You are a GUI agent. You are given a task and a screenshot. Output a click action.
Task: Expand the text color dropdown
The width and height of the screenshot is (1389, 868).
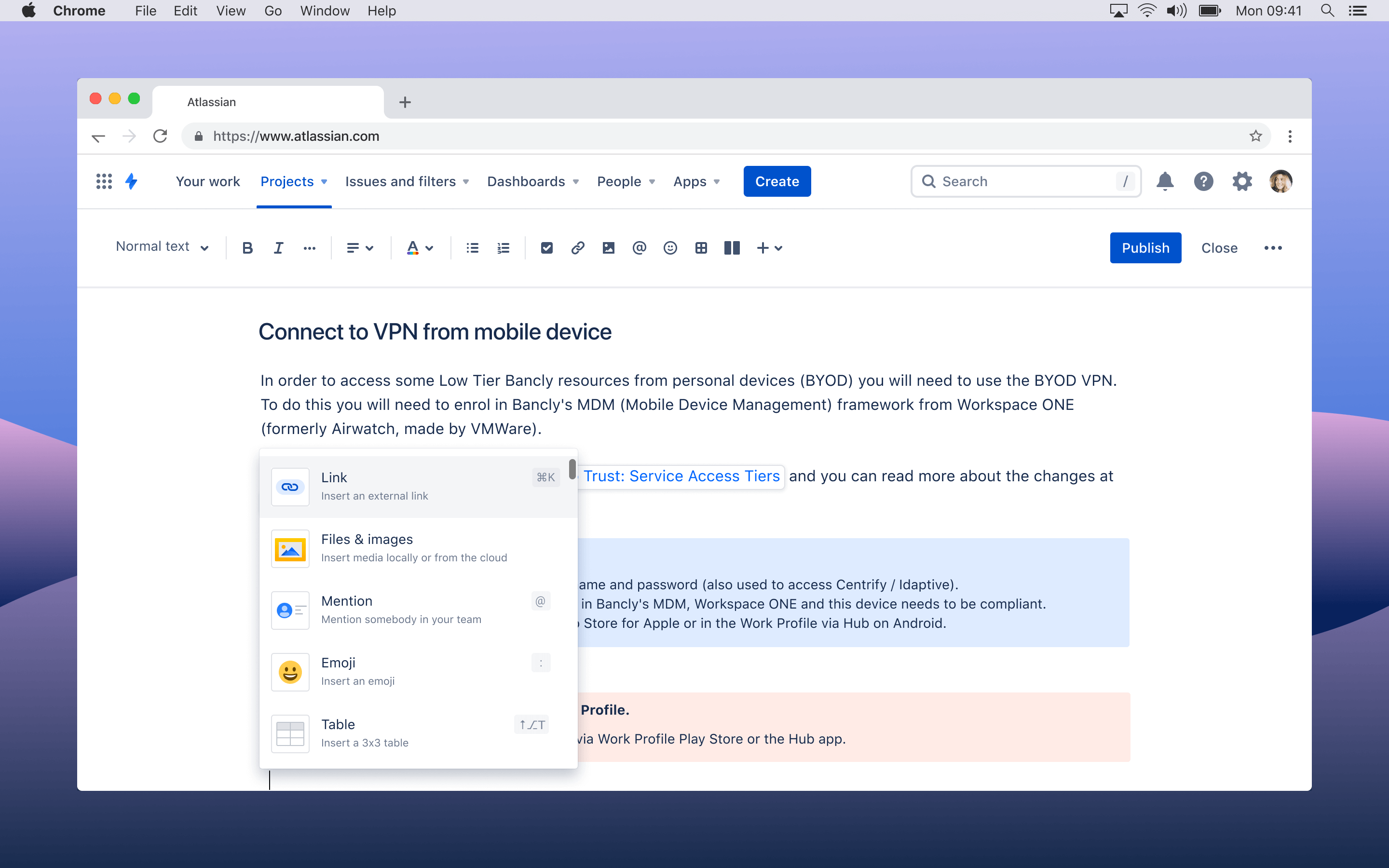click(x=420, y=248)
